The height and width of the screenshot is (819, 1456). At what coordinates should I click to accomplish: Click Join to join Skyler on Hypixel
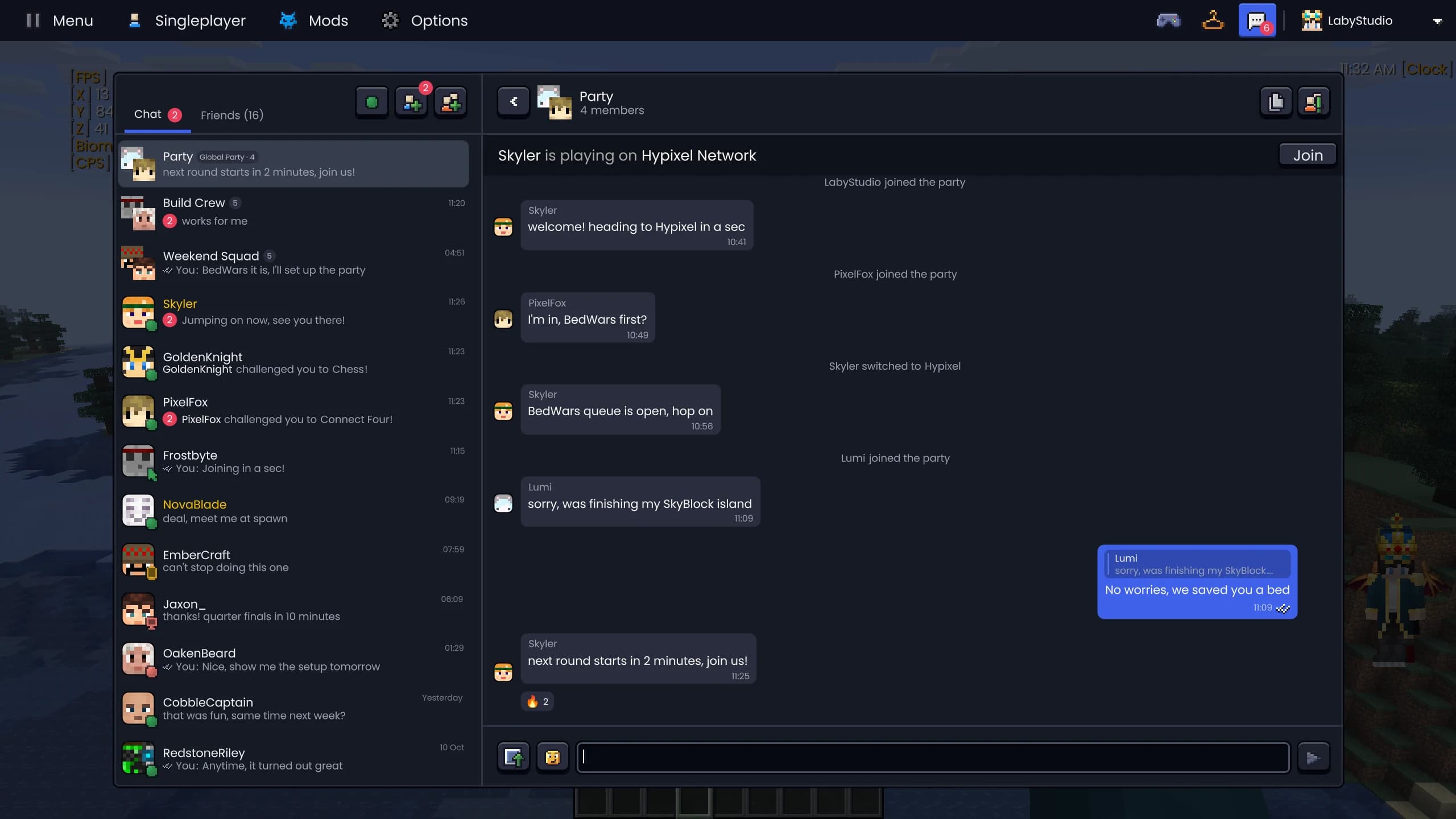point(1308,155)
